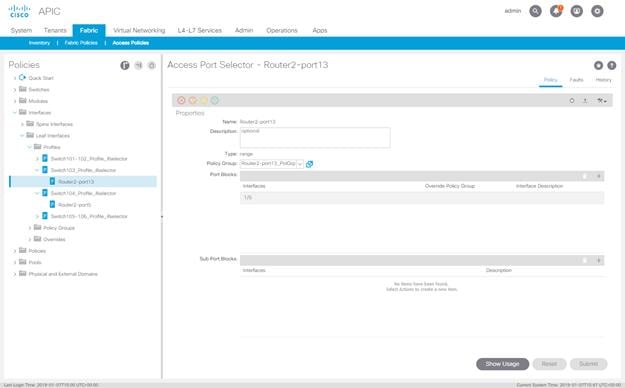Open the Tenants menu tab
Screen dimensions: 625x388
pyautogui.click(x=55, y=30)
